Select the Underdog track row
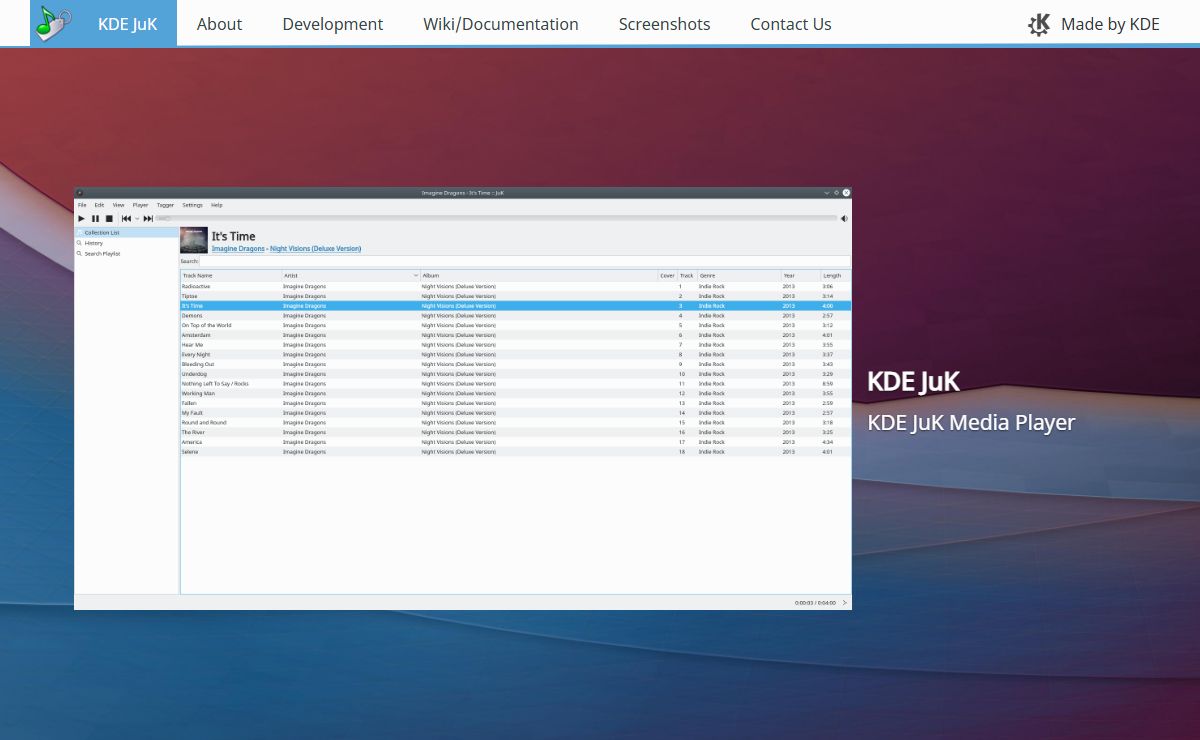The width and height of the screenshot is (1200, 740). pos(516,374)
